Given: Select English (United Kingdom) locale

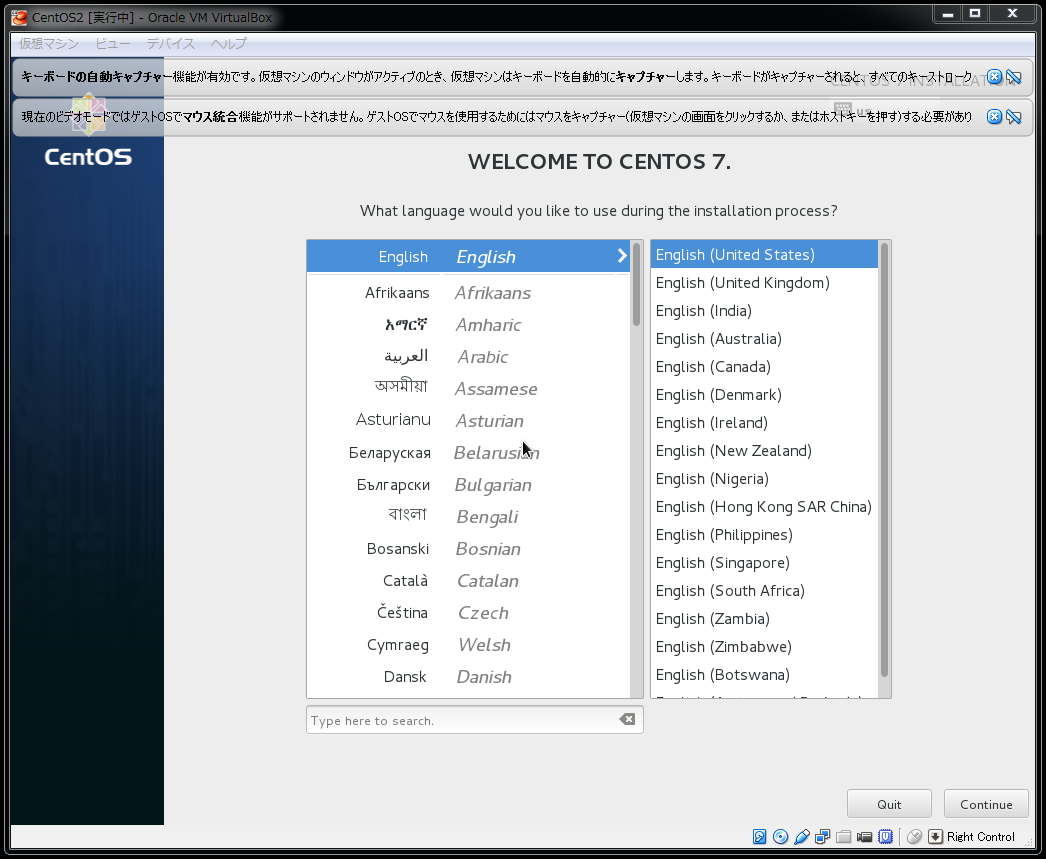Looking at the screenshot, I should pos(764,283).
